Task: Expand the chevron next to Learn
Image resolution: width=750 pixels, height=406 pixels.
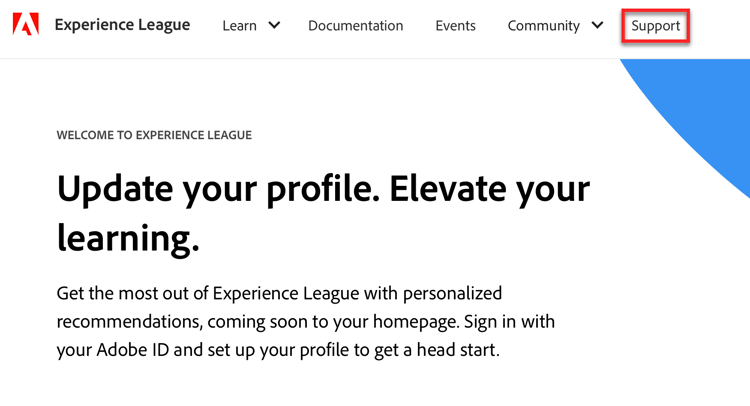Action: [x=274, y=25]
